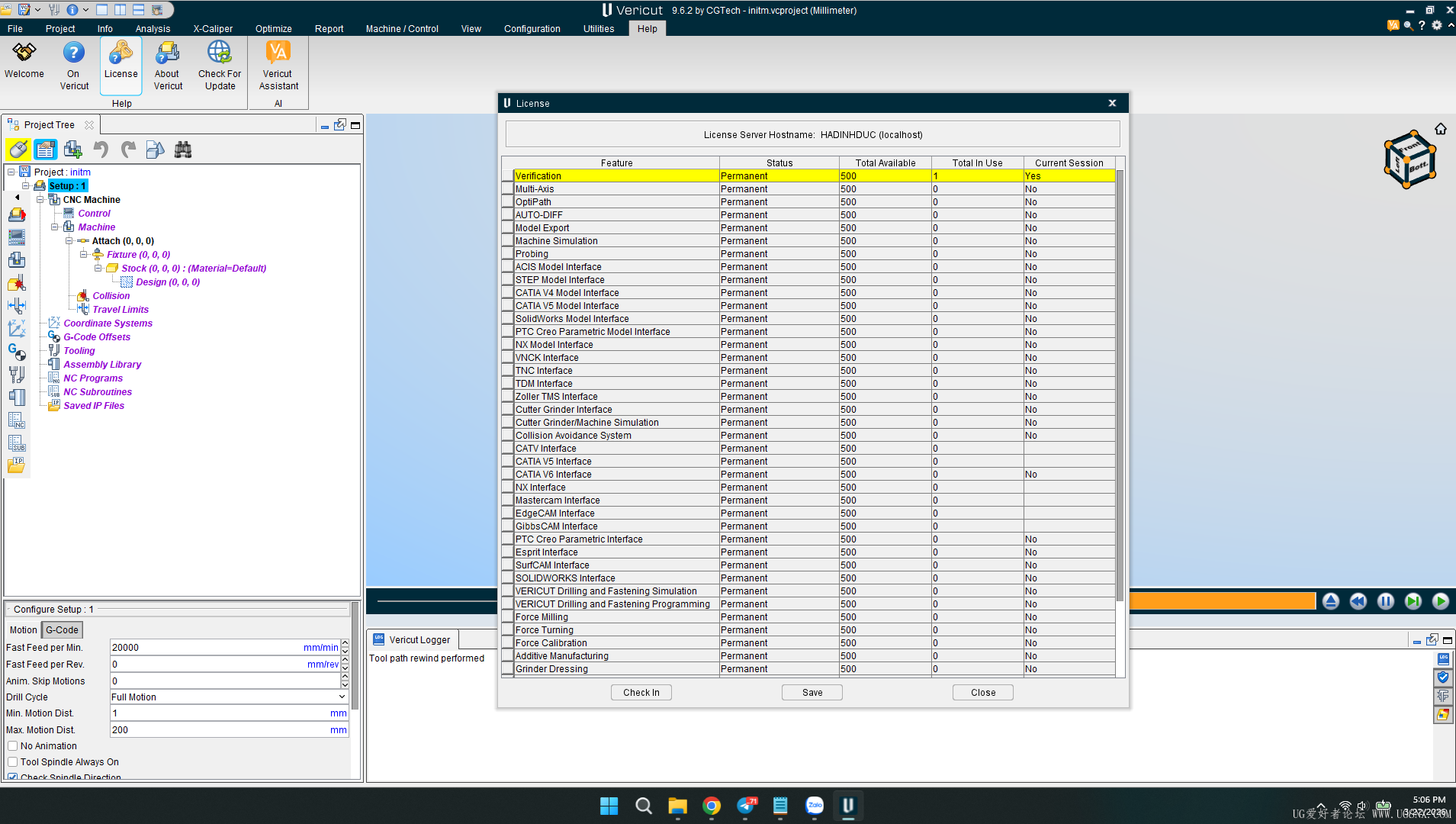Viewport: 1456px width, 824px height.
Task: Select the NC Programs sidebar icon
Action: (17, 420)
